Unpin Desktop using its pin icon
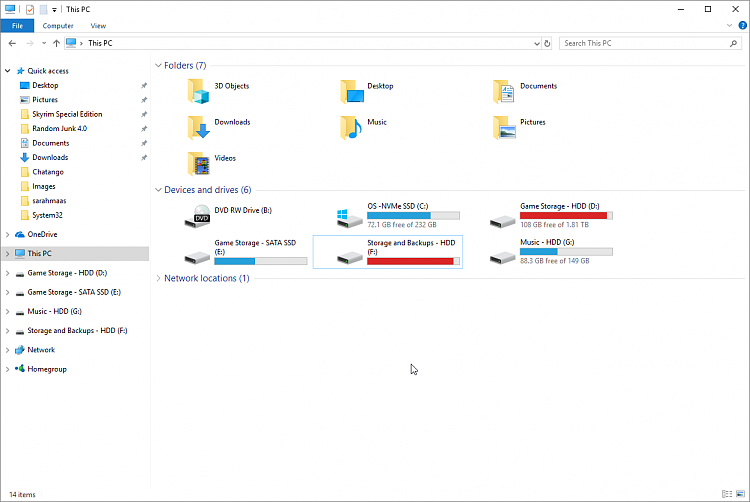The height and width of the screenshot is (502, 750). 144,86
